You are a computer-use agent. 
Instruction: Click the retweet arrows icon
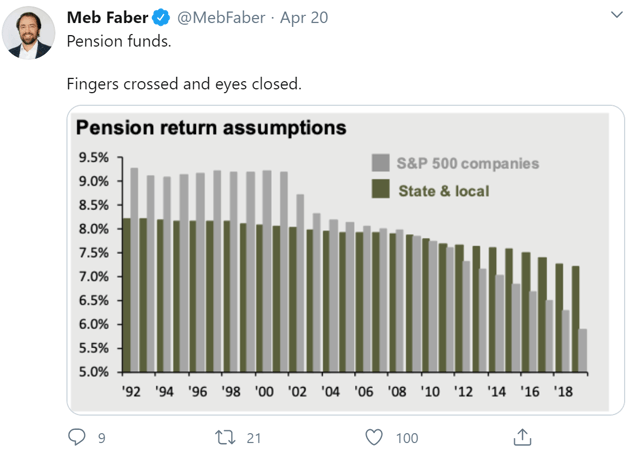pos(226,437)
